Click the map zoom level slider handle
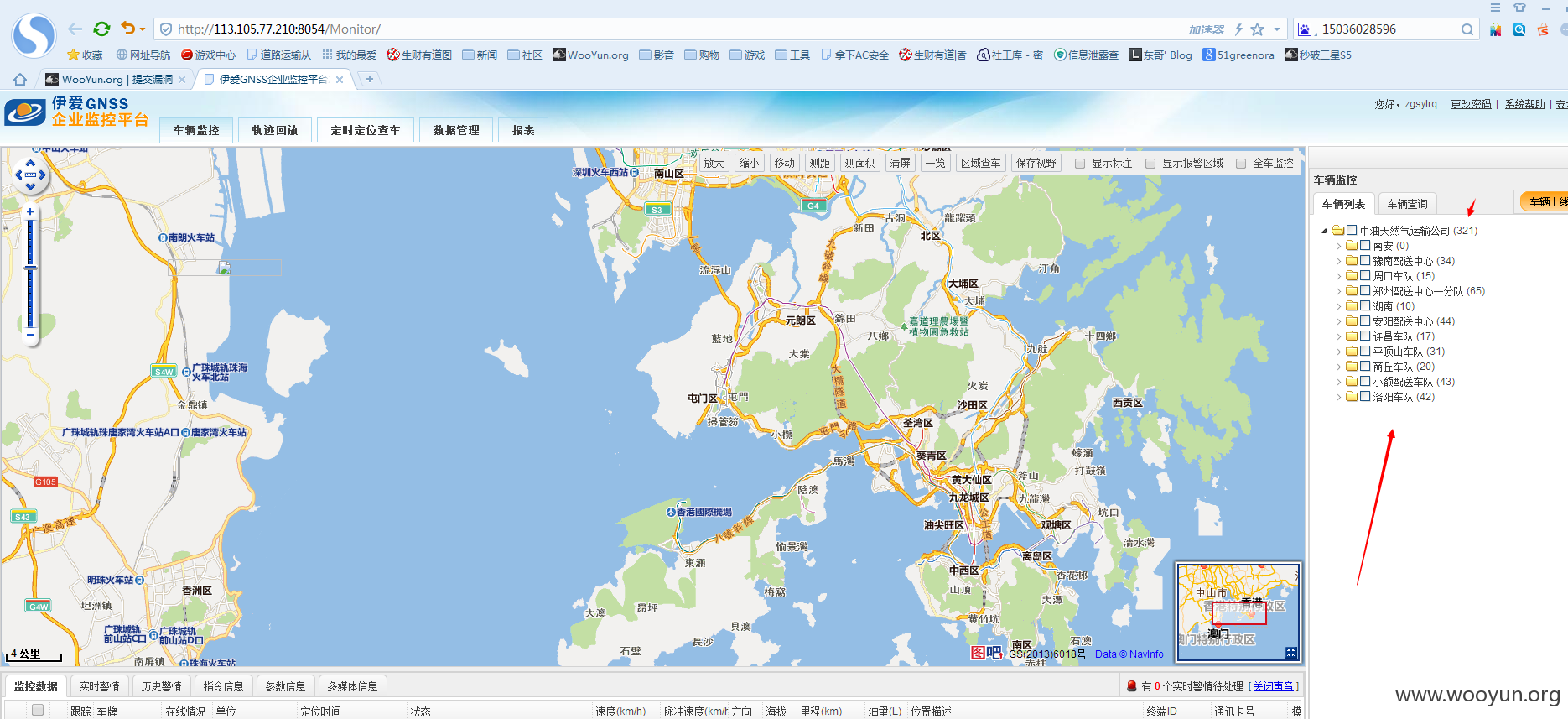1568x719 pixels. [30, 268]
